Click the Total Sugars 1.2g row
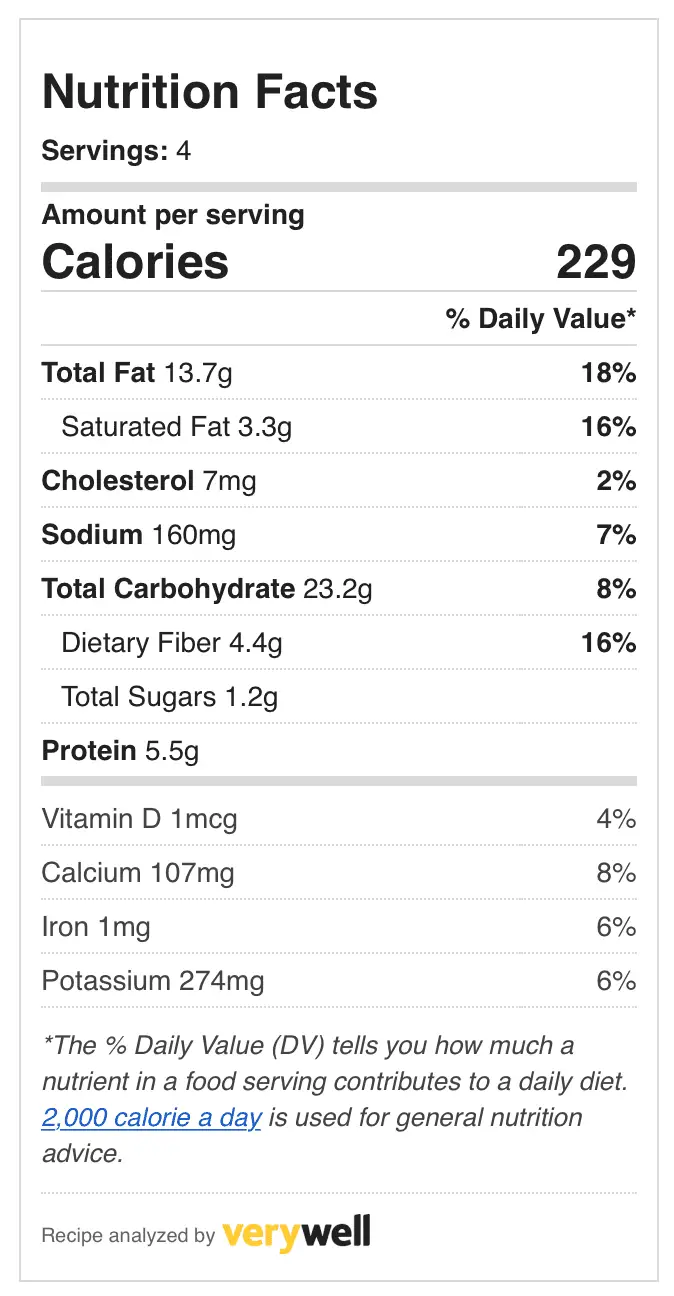Viewport: 674px width, 1296px height. pos(339,697)
